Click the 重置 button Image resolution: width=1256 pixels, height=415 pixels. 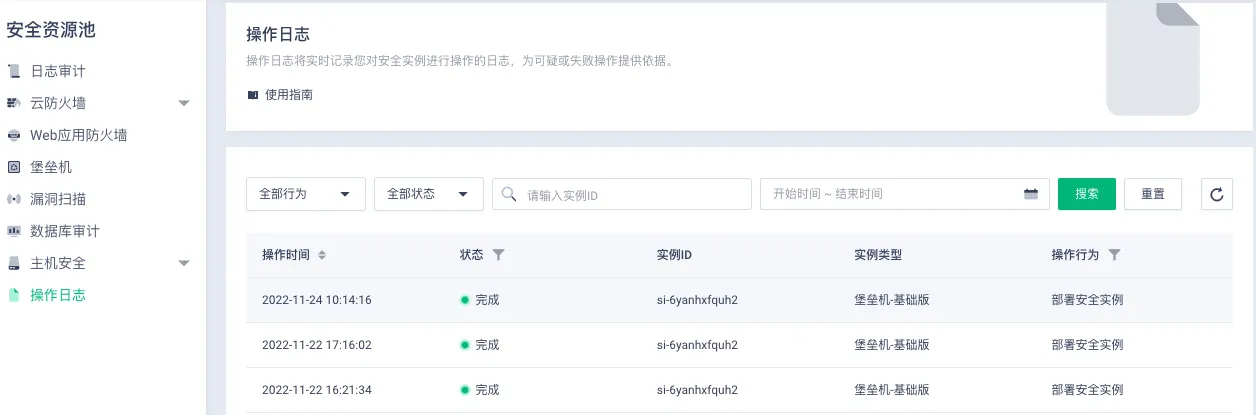tap(1152, 194)
